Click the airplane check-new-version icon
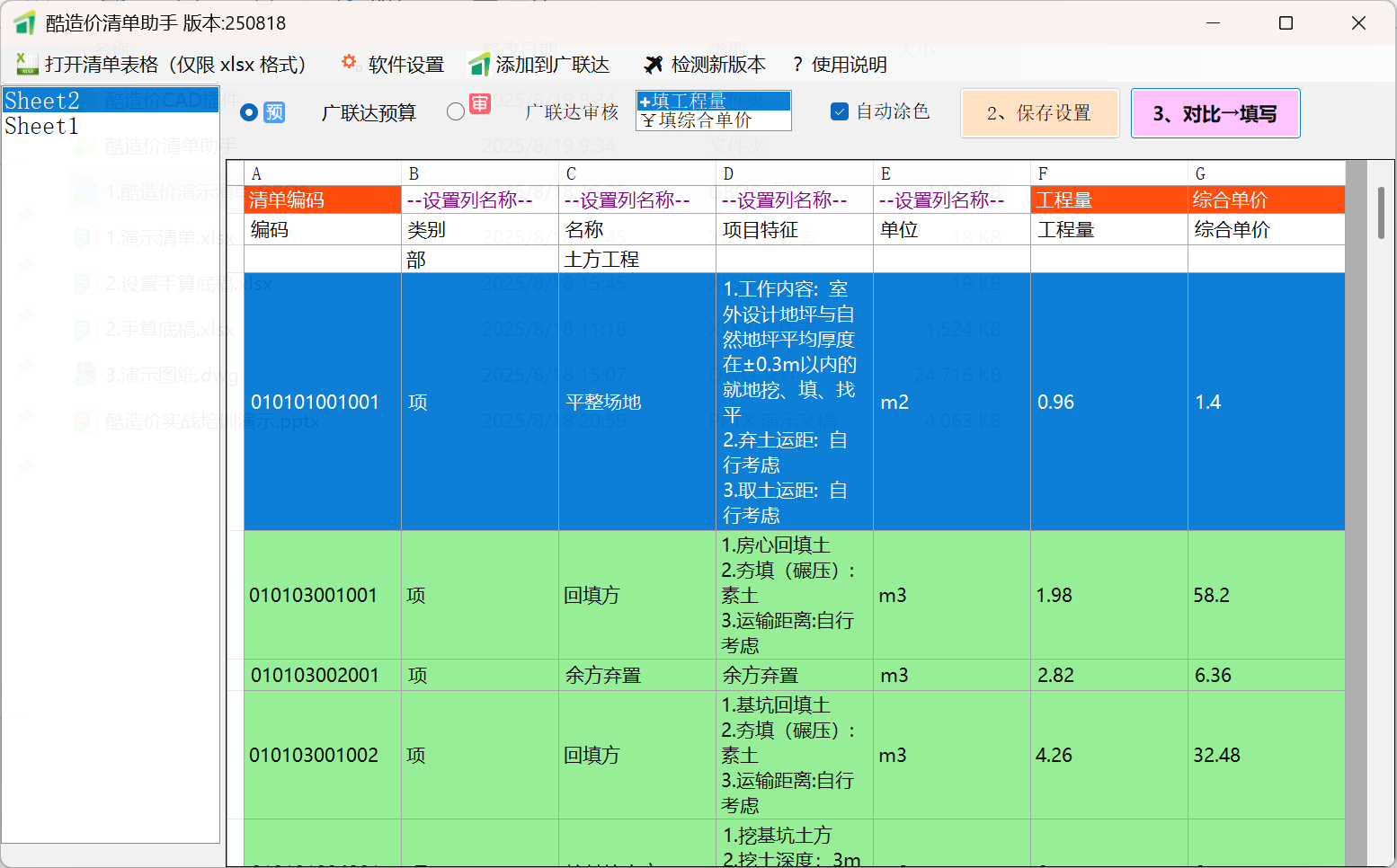This screenshot has height=868, width=1397. [x=654, y=65]
